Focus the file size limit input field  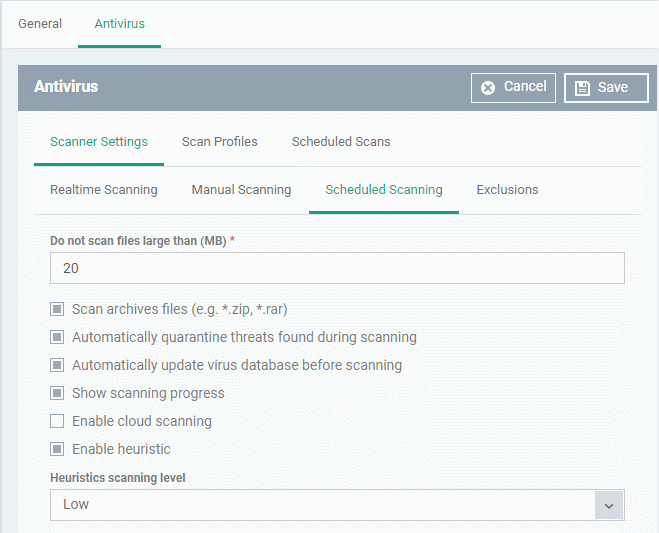click(337, 268)
